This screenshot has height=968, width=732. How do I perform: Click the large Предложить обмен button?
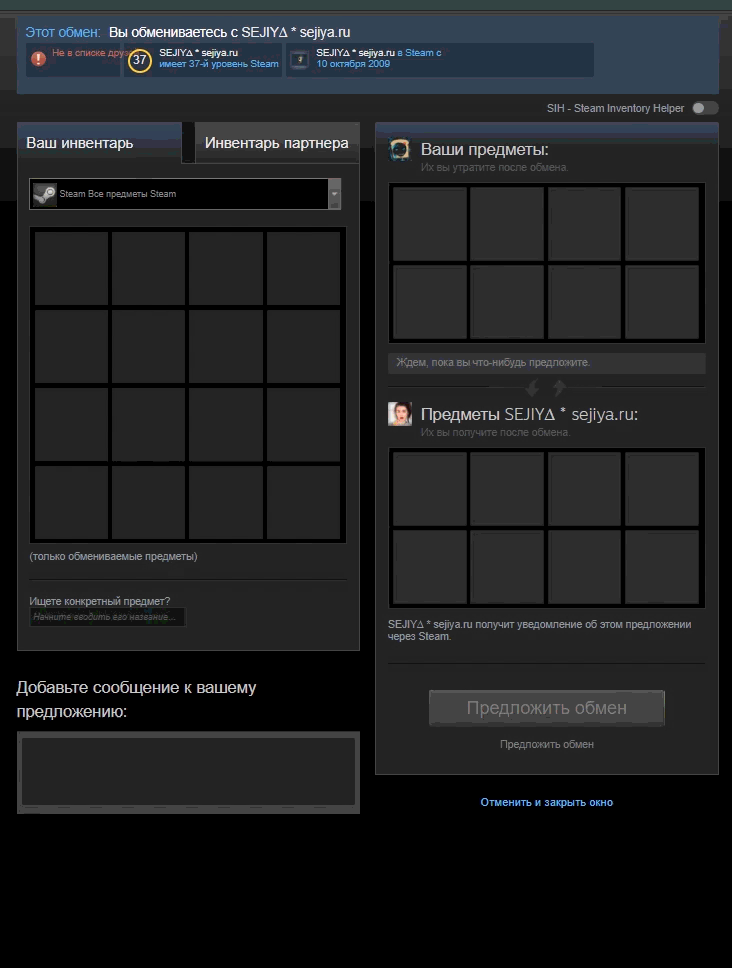pyautogui.click(x=546, y=707)
